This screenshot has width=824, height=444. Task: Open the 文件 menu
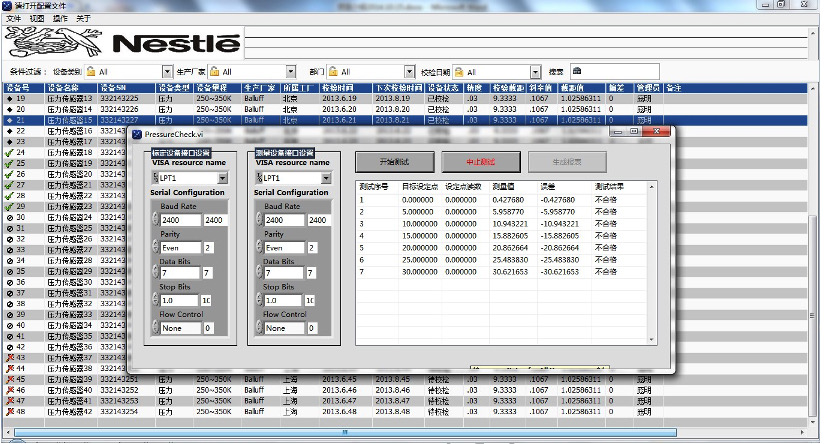[x=13, y=18]
